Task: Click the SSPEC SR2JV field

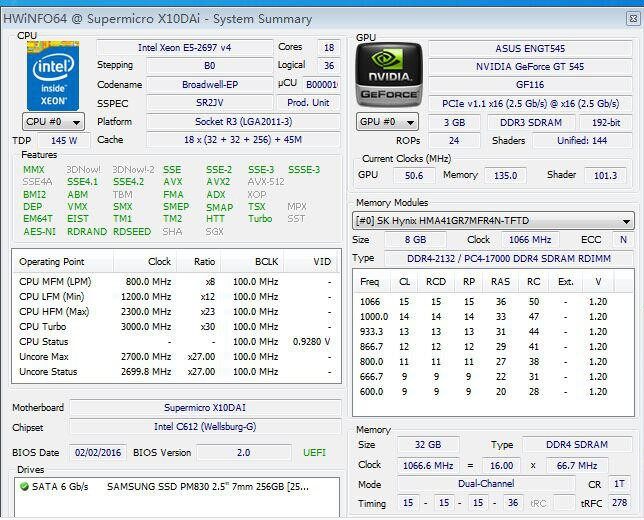Action: [209, 103]
